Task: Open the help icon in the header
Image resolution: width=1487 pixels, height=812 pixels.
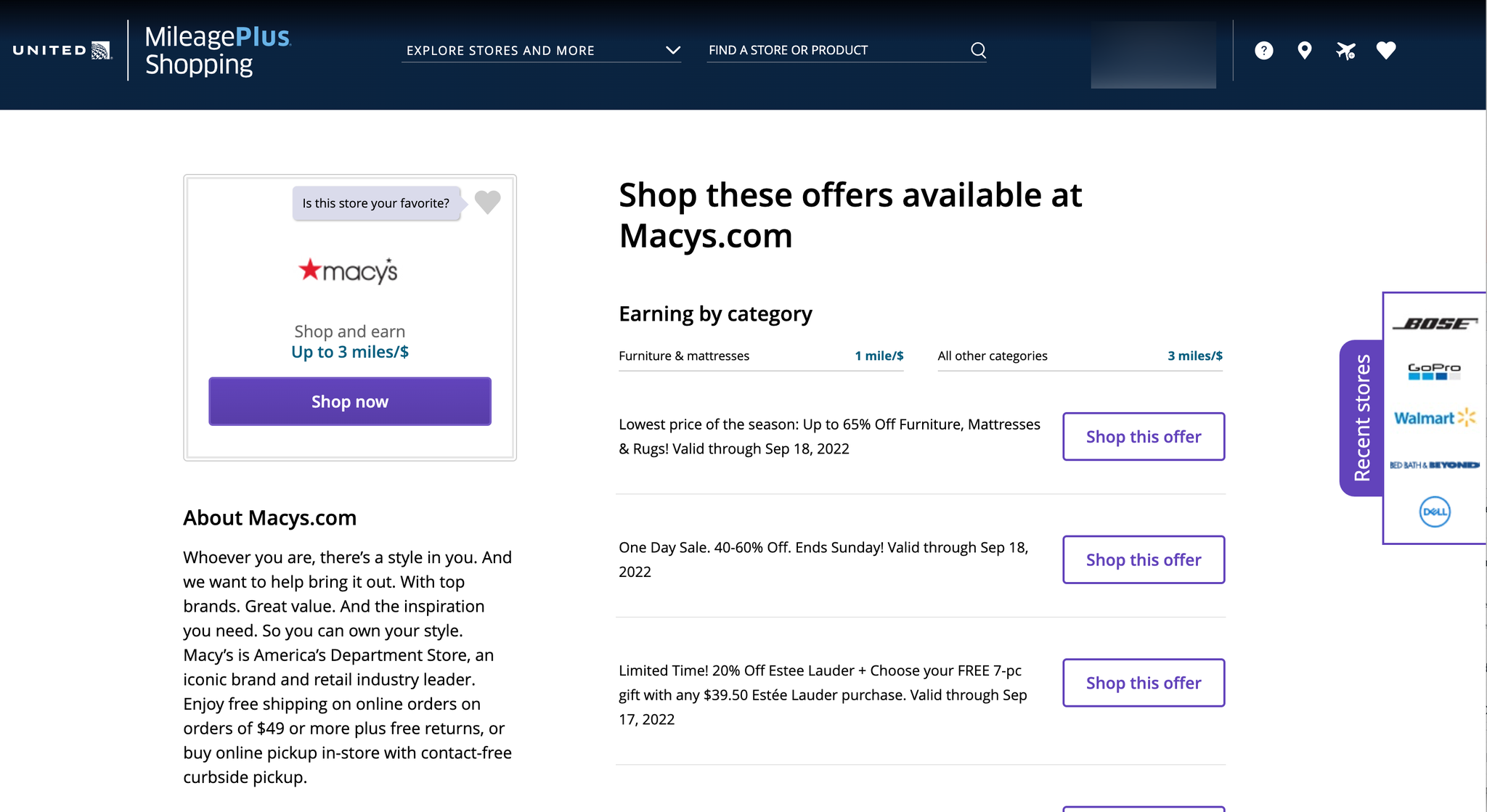Action: (x=1264, y=50)
